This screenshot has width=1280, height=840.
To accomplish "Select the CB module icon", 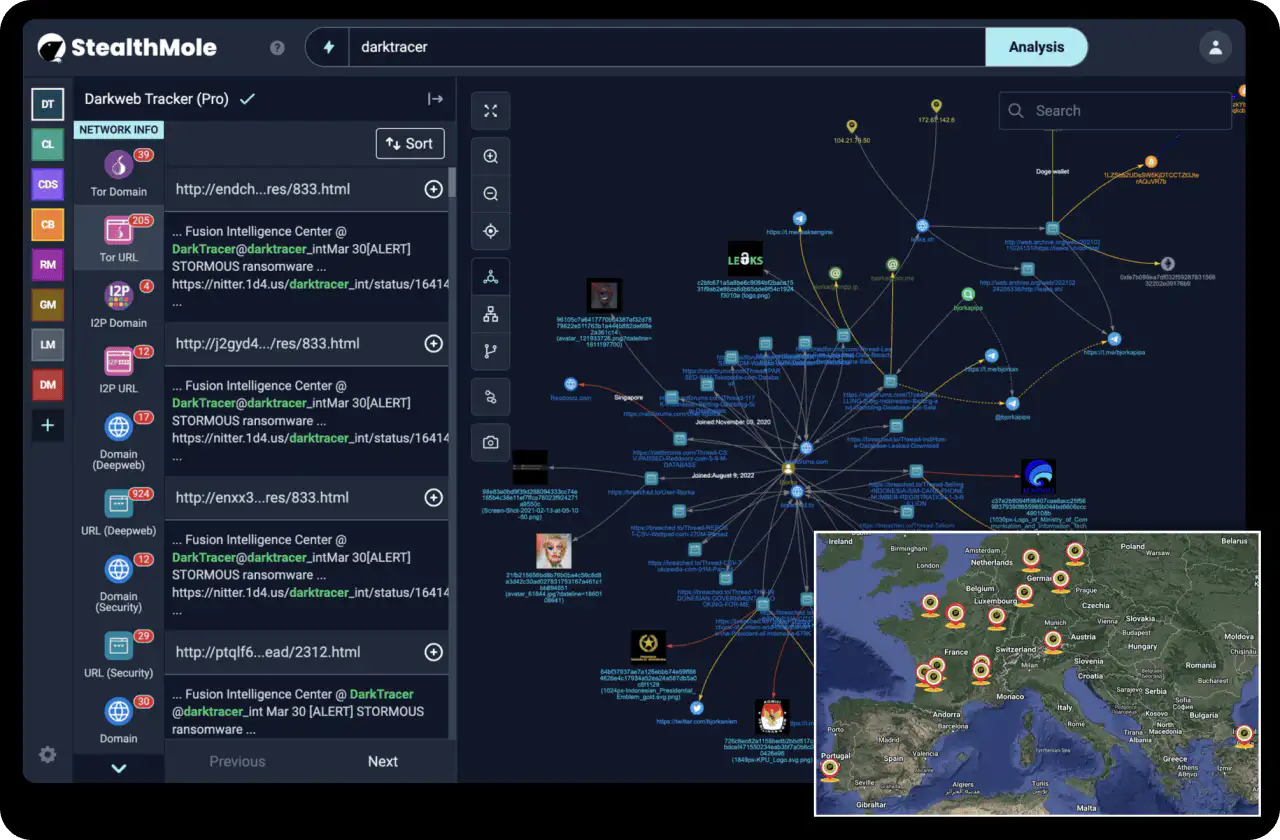I will [x=47, y=224].
